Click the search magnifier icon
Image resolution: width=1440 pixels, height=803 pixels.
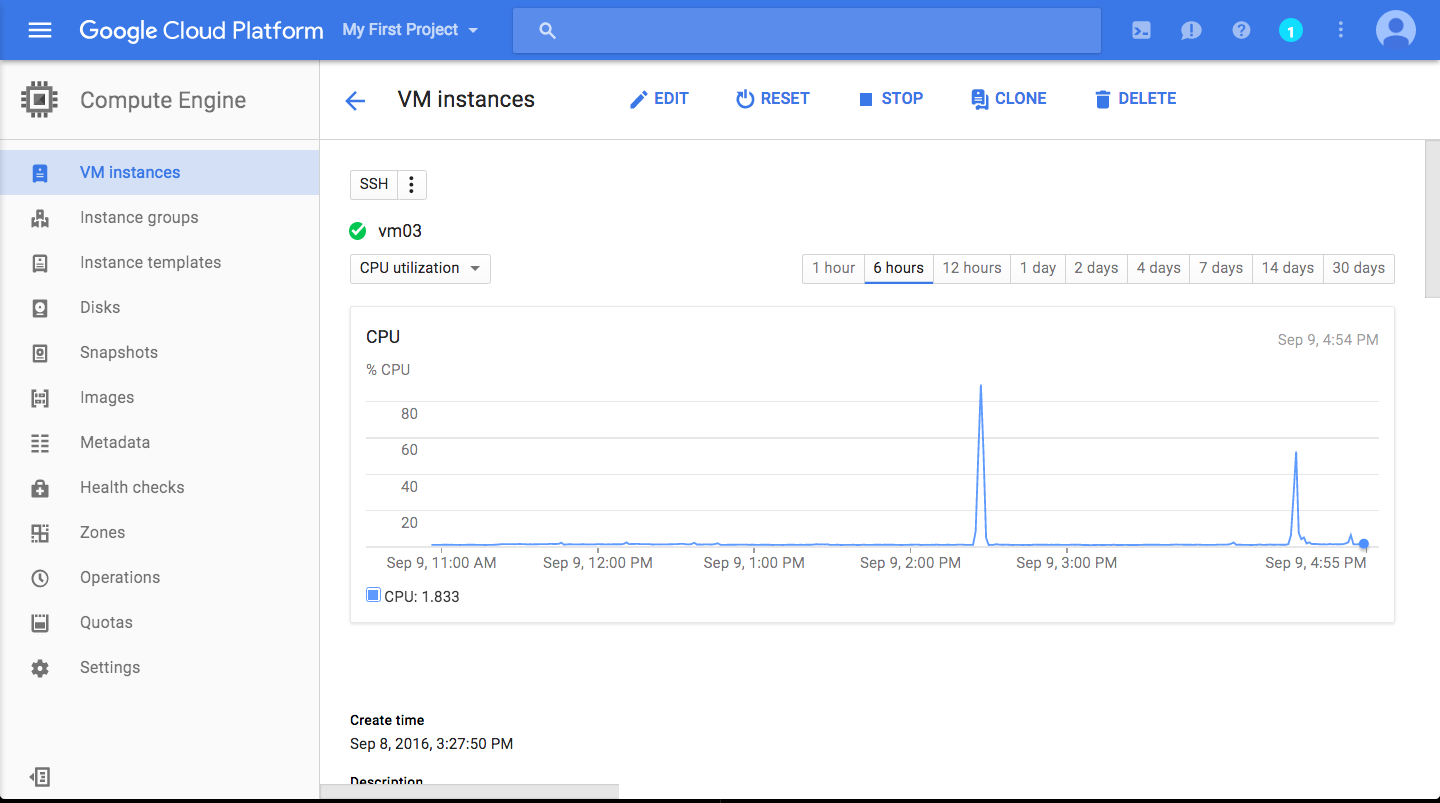pyautogui.click(x=547, y=31)
